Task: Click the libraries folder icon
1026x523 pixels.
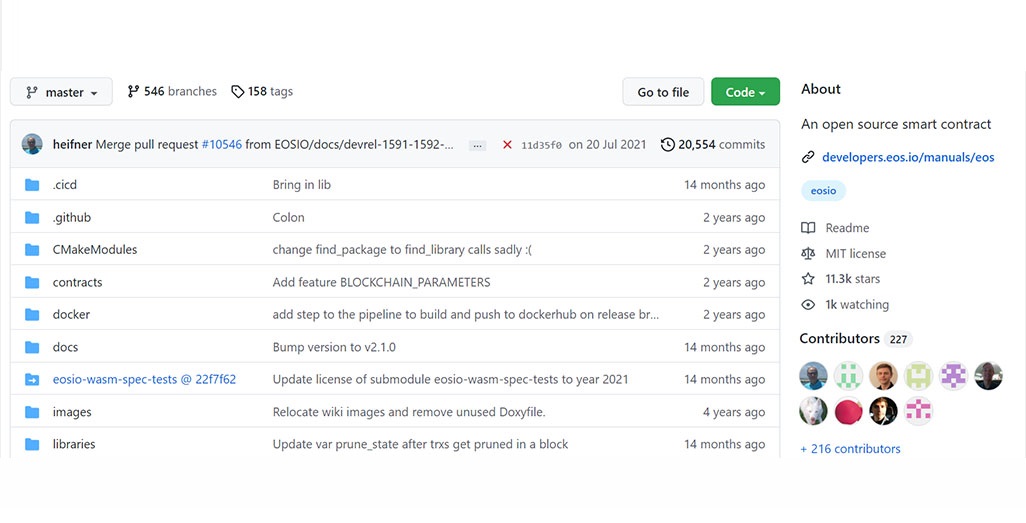Action: [x=32, y=444]
